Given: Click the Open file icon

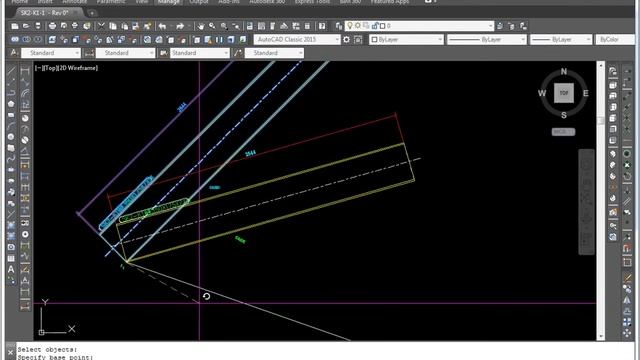Looking at the screenshot, I should pos(26,26).
